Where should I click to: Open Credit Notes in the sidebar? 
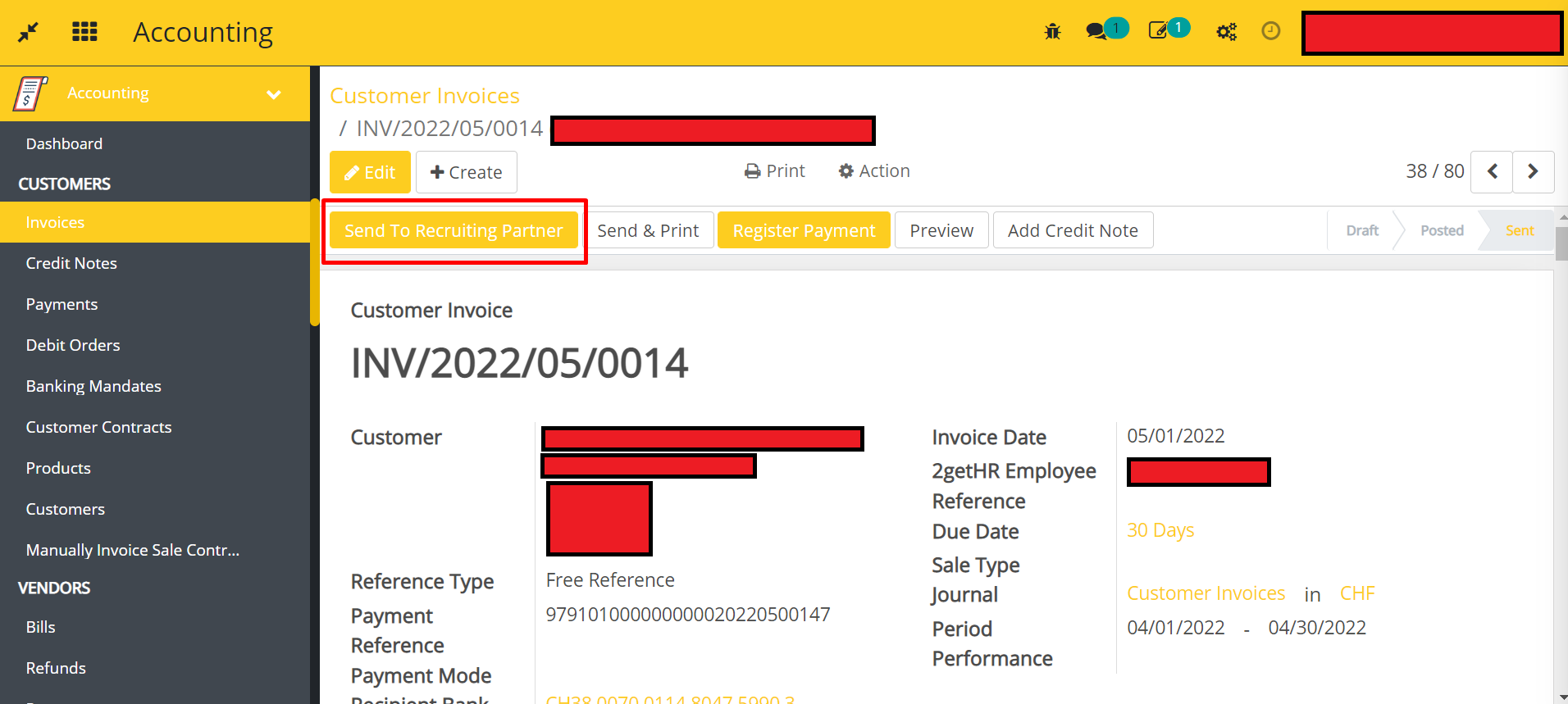point(71,263)
